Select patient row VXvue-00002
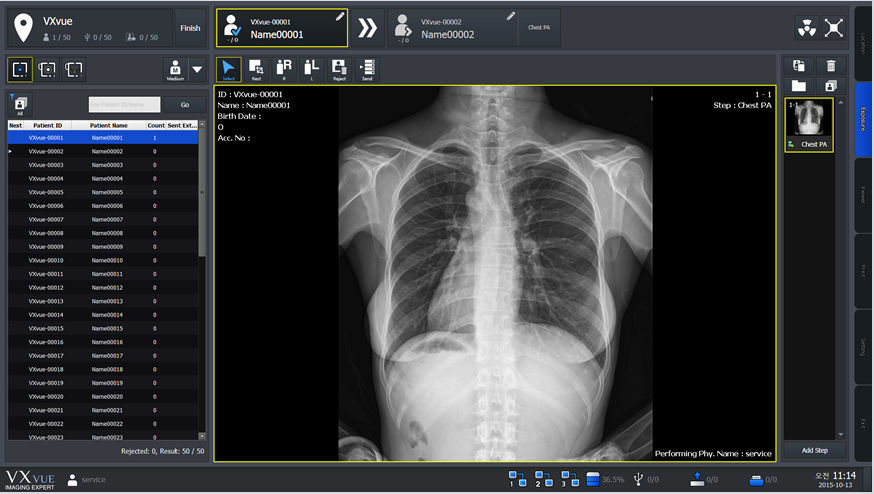 click(x=103, y=151)
